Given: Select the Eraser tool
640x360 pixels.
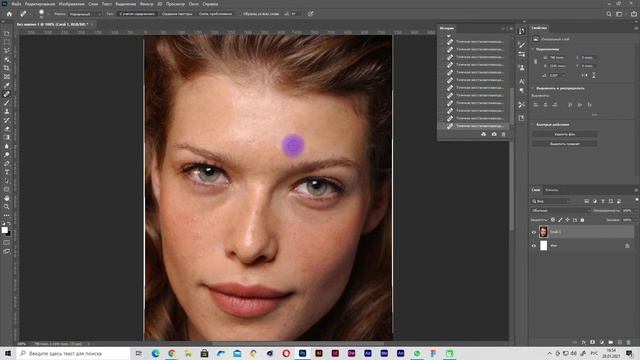Looking at the screenshot, I should [7, 129].
